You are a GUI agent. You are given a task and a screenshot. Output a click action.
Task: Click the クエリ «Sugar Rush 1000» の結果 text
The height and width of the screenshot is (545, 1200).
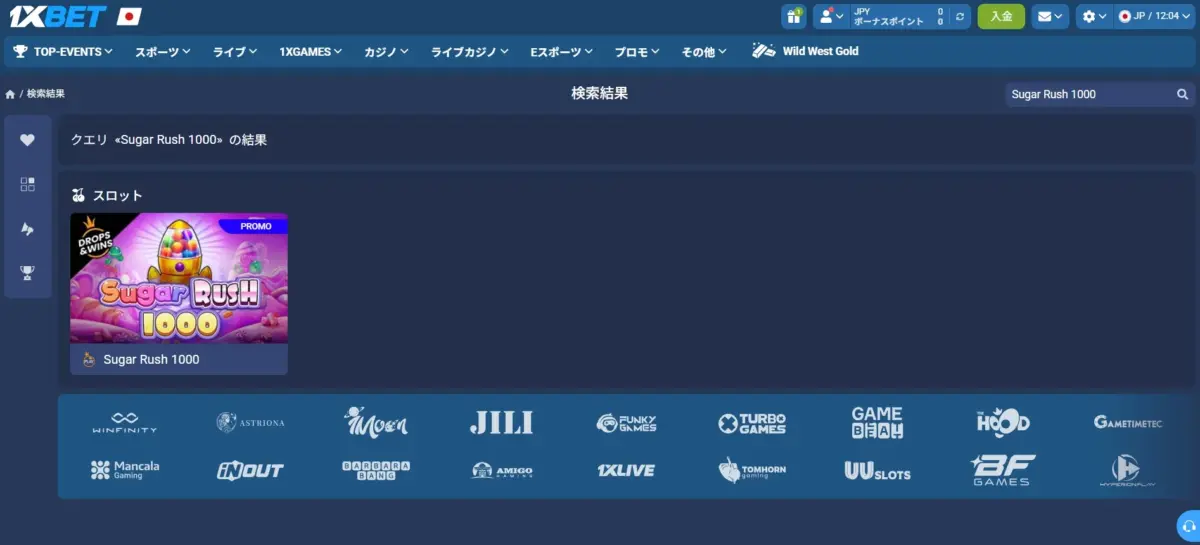(169, 140)
